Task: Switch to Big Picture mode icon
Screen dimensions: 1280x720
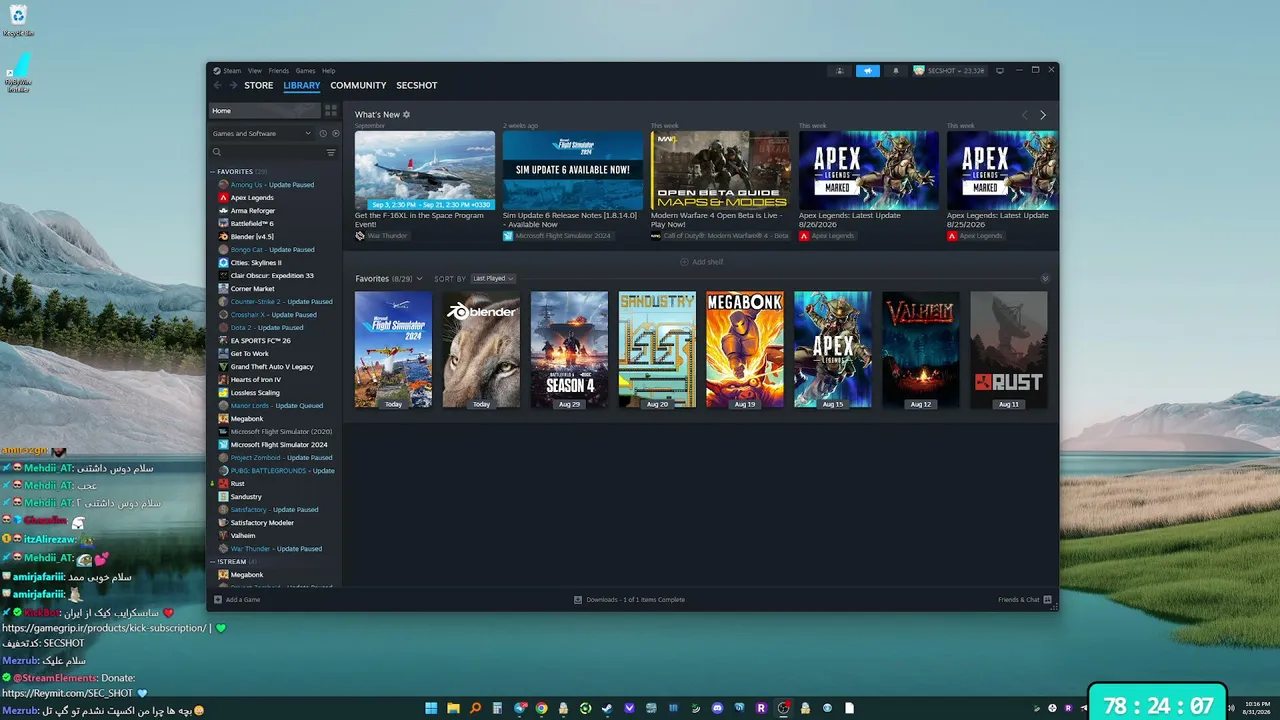Action: [999, 71]
